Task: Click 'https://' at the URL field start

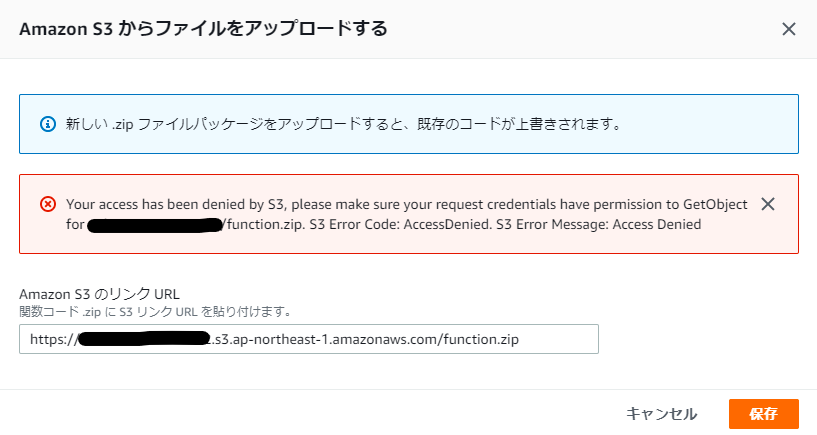Action: (52, 339)
